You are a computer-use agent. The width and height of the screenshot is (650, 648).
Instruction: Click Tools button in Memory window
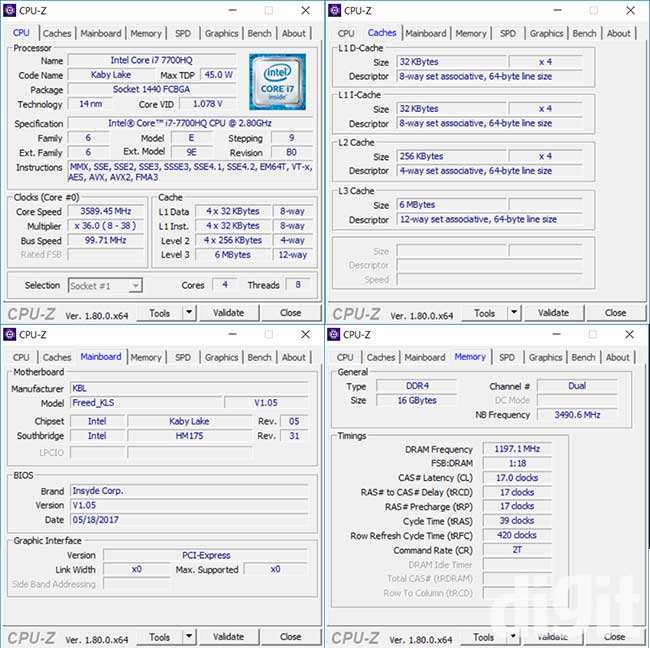(x=484, y=637)
